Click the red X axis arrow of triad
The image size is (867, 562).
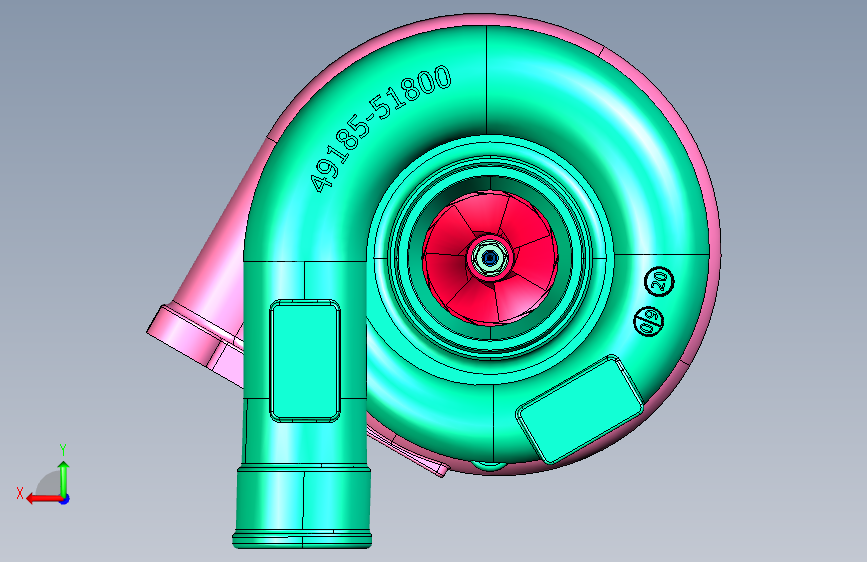click(43, 499)
